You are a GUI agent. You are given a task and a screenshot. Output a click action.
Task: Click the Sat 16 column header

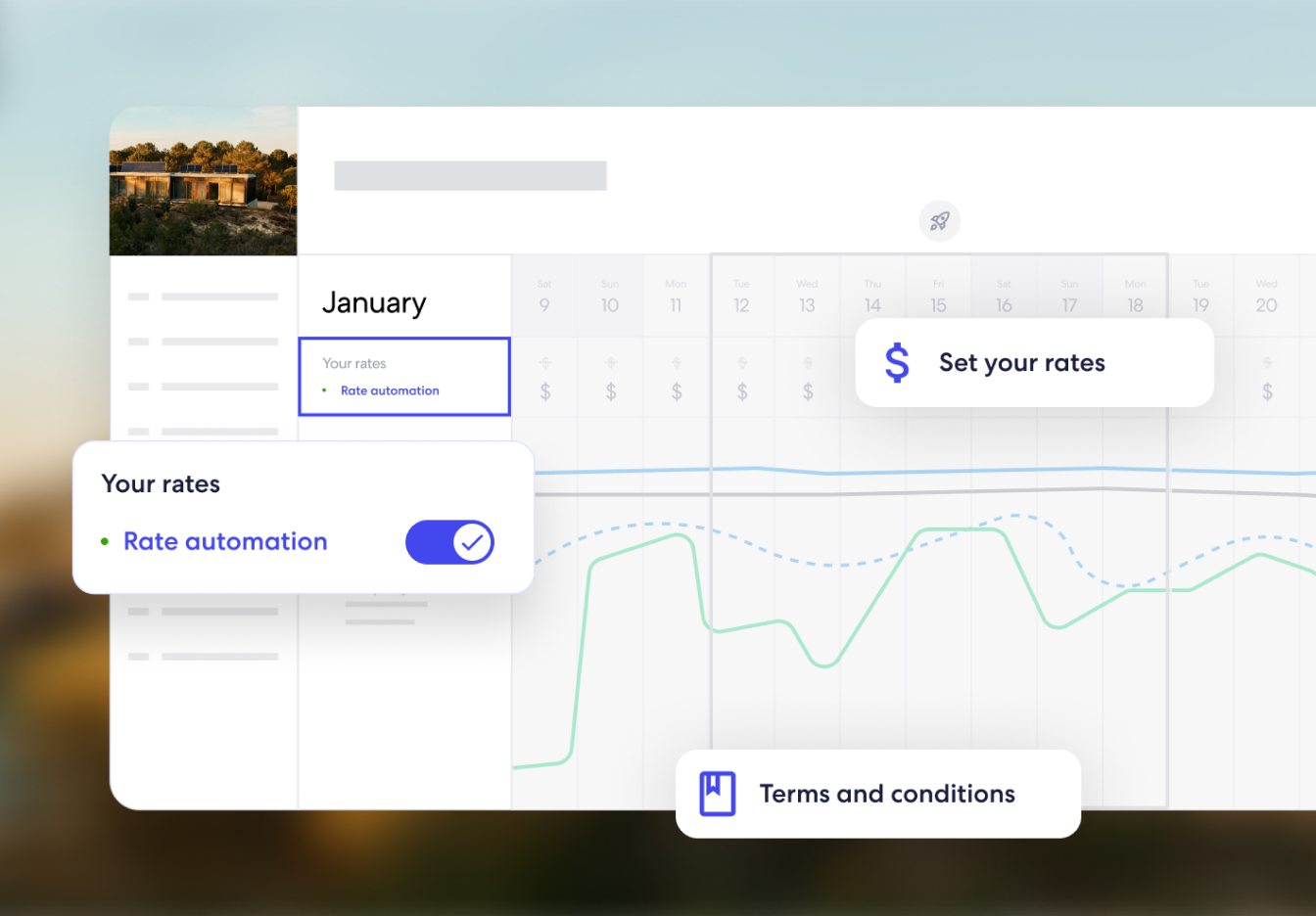(1003, 294)
